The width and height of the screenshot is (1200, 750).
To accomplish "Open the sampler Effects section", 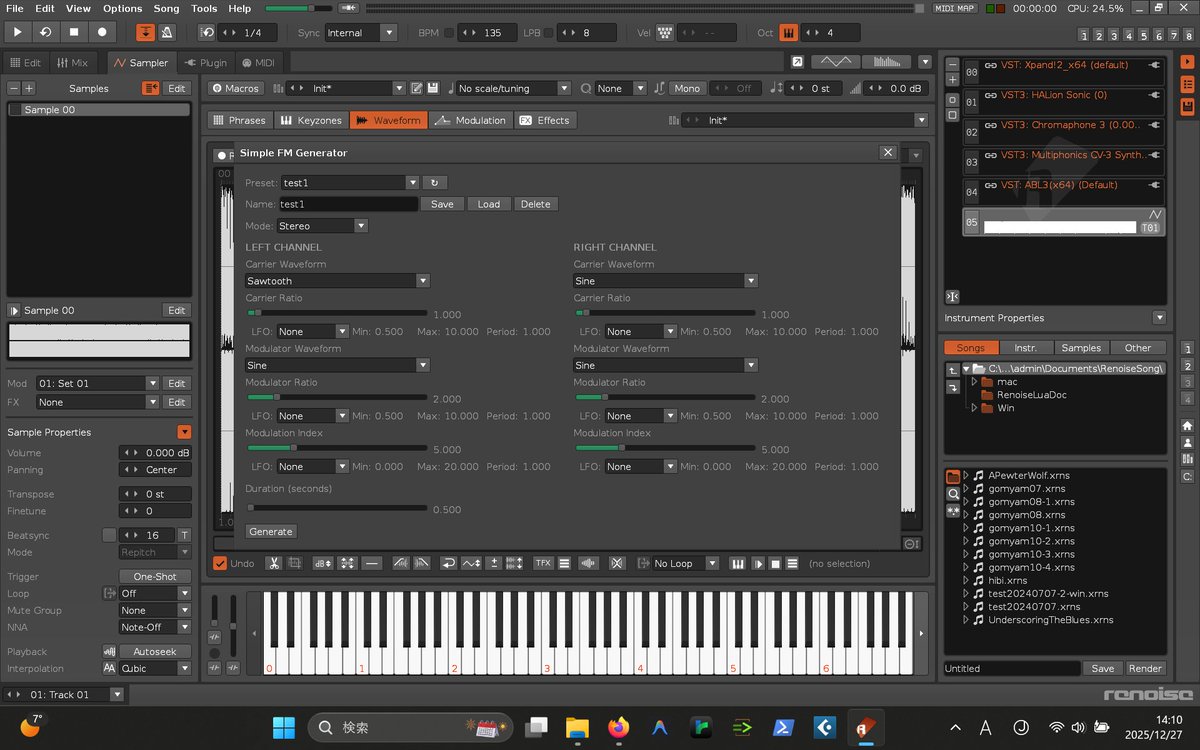I will click(x=545, y=120).
